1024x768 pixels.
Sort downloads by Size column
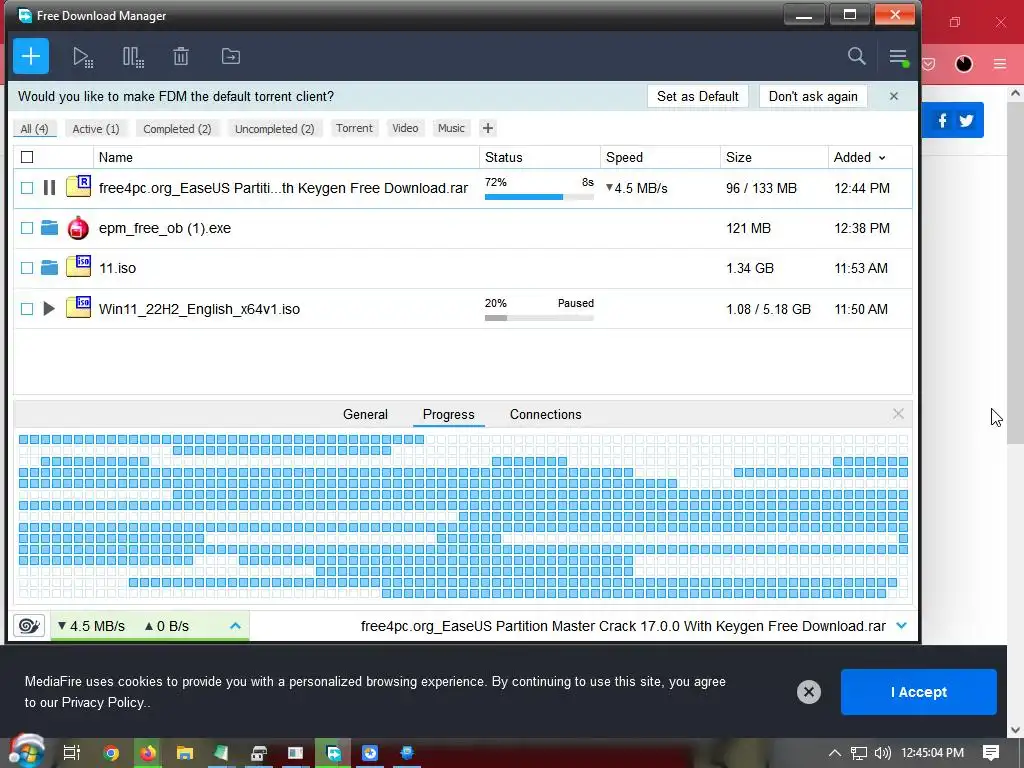pos(774,157)
